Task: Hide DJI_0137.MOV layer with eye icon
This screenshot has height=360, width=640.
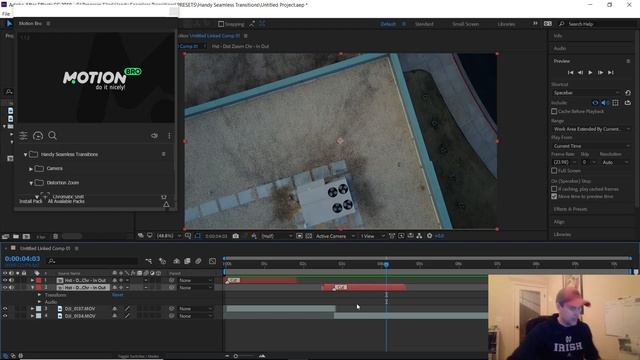Action: tap(5, 309)
